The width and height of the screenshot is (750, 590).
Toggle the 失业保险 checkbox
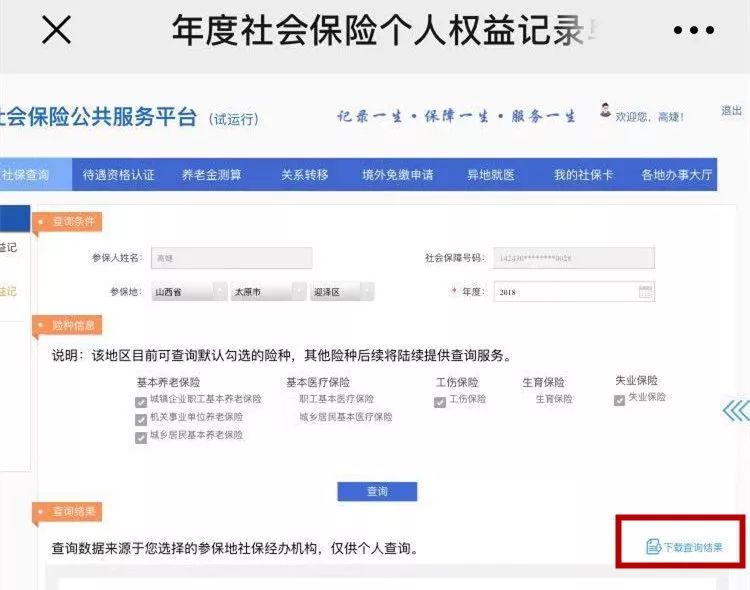(620, 399)
